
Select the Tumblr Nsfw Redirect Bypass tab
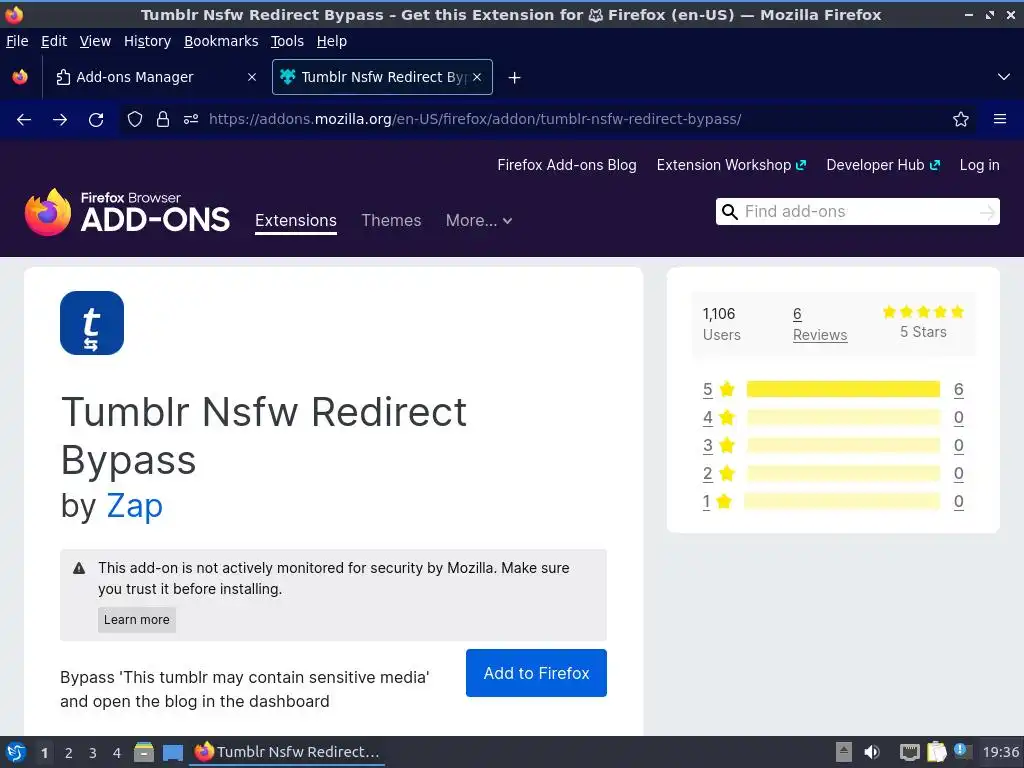[x=382, y=77]
